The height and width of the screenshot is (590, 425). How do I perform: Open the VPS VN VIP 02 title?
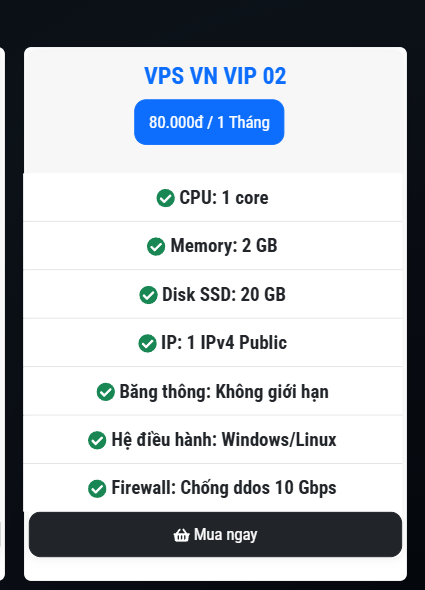[x=215, y=76]
